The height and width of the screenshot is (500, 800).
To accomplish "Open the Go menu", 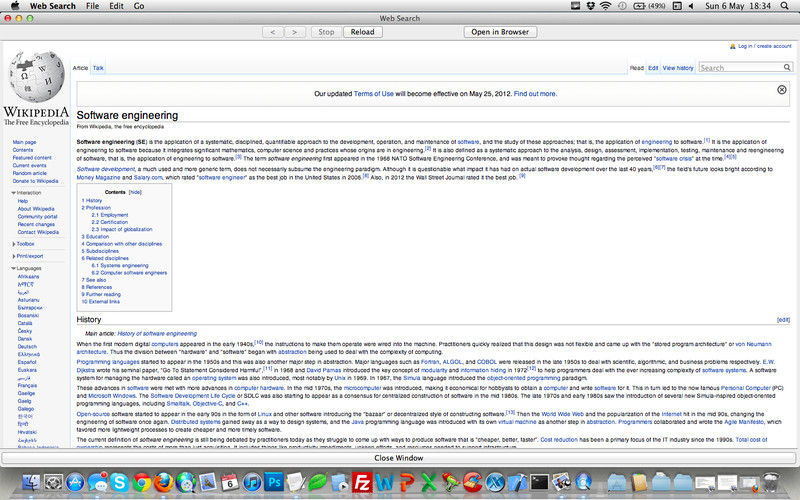I will (139, 6).
